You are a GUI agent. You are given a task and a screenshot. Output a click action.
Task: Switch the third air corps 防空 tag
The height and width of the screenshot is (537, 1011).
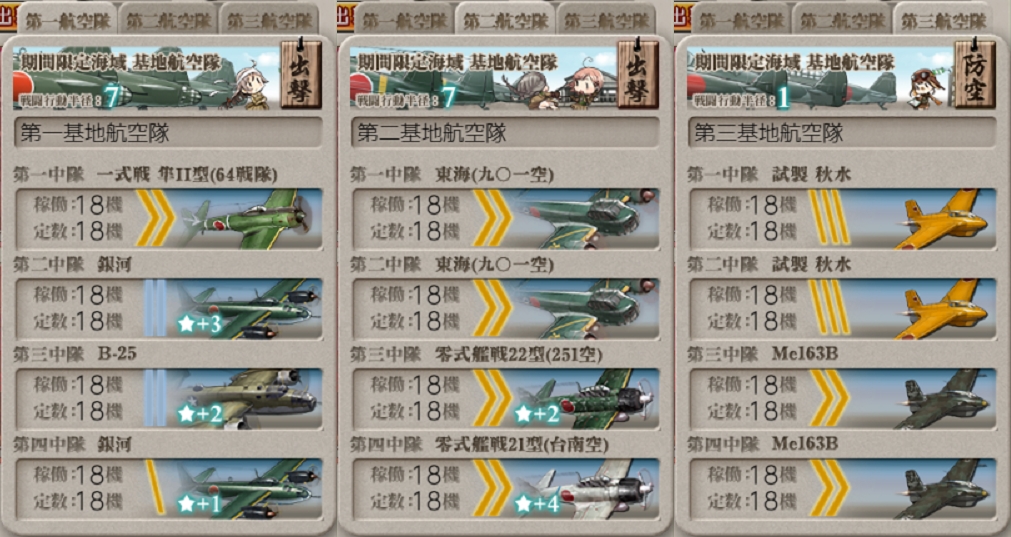pos(976,74)
